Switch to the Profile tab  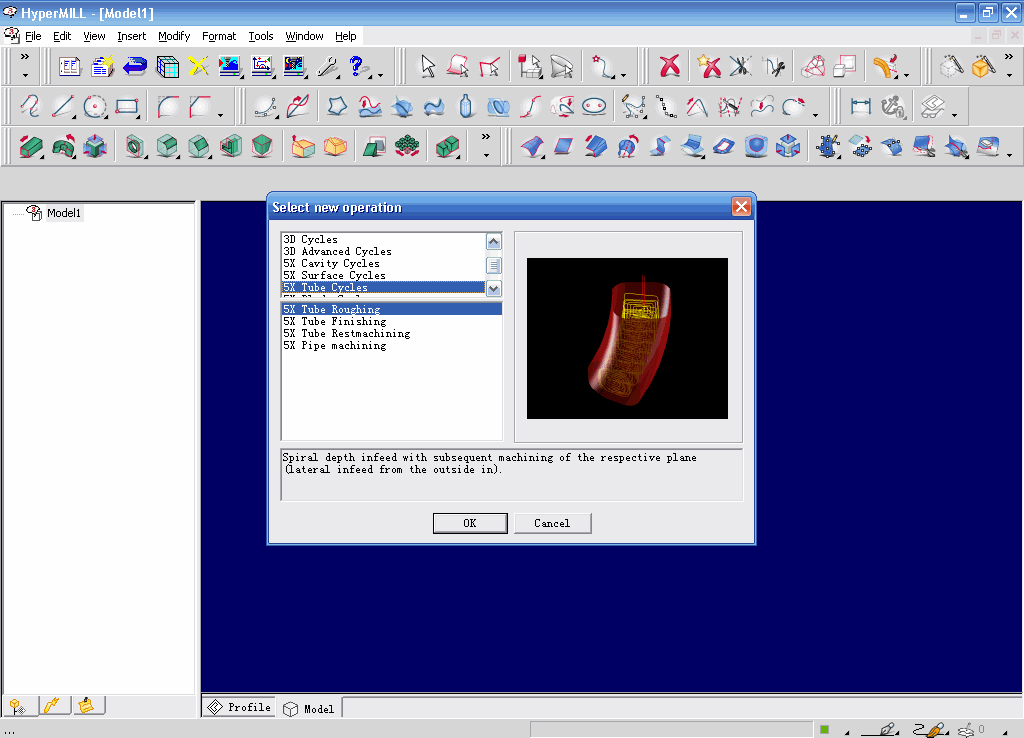click(x=239, y=707)
